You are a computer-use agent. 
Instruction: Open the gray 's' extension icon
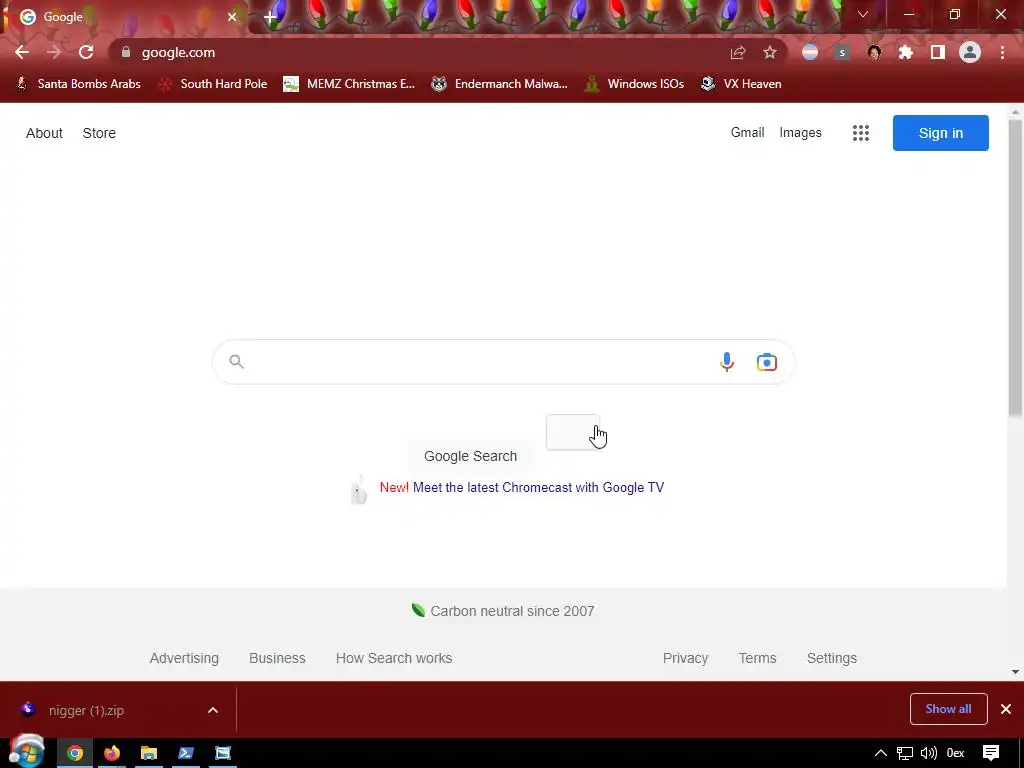click(x=842, y=52)
